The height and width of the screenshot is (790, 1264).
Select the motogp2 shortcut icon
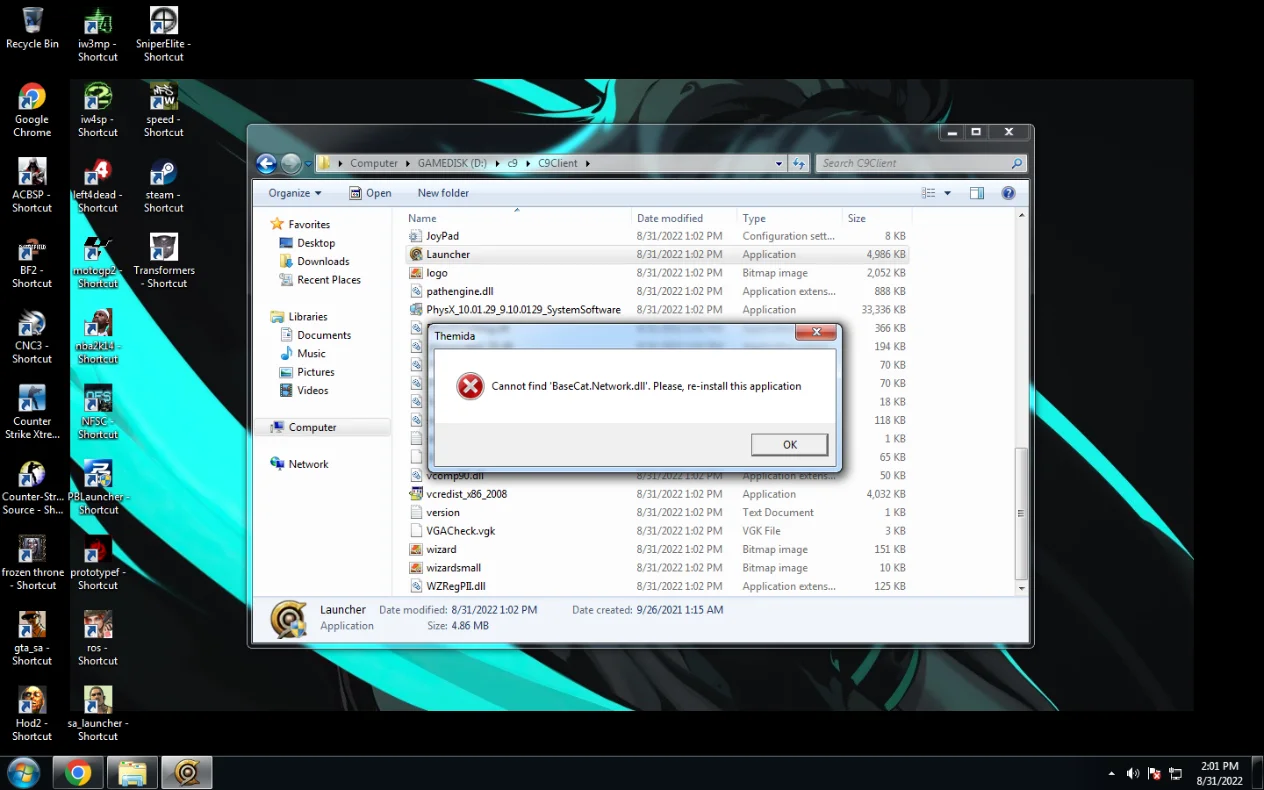click(x=98, y=262)
